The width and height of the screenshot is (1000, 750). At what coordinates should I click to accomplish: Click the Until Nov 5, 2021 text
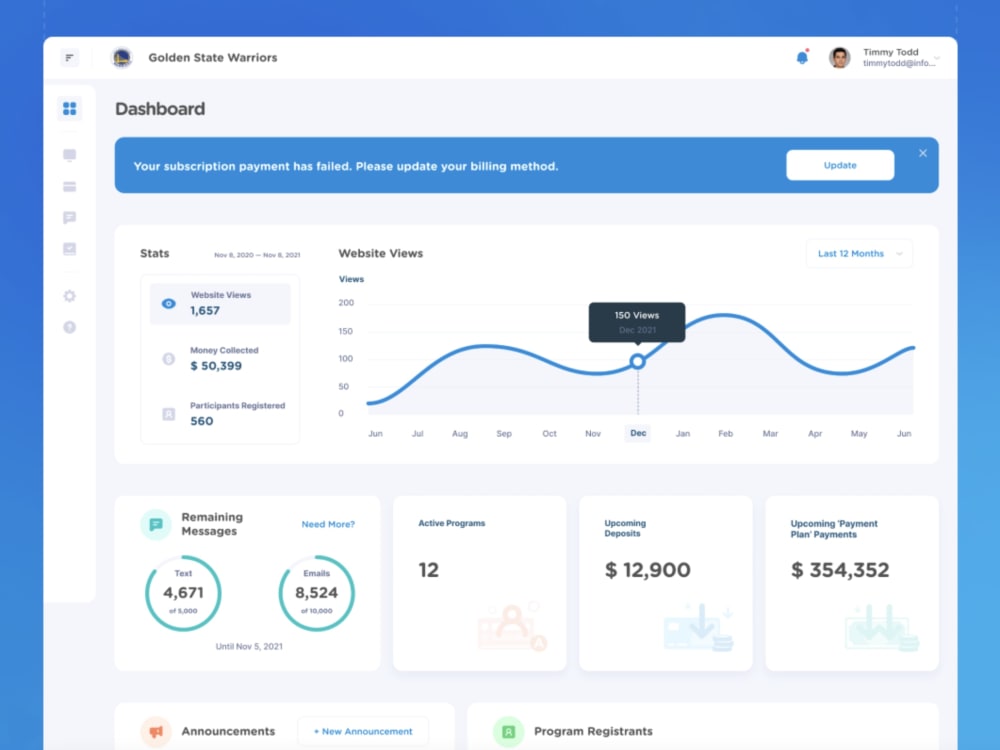click(x=249, y=646)
